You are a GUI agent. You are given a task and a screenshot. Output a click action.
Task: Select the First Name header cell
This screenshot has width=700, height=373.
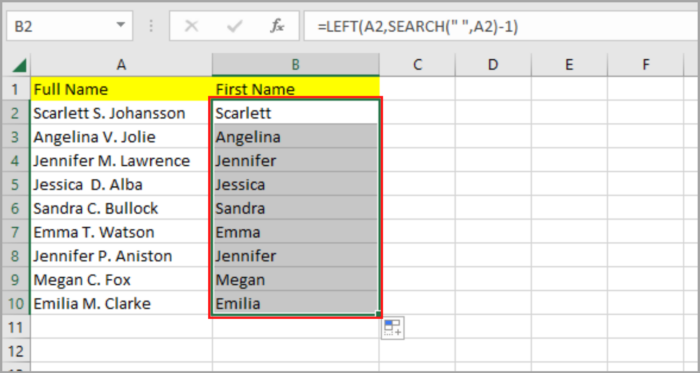tap(296, 89)
